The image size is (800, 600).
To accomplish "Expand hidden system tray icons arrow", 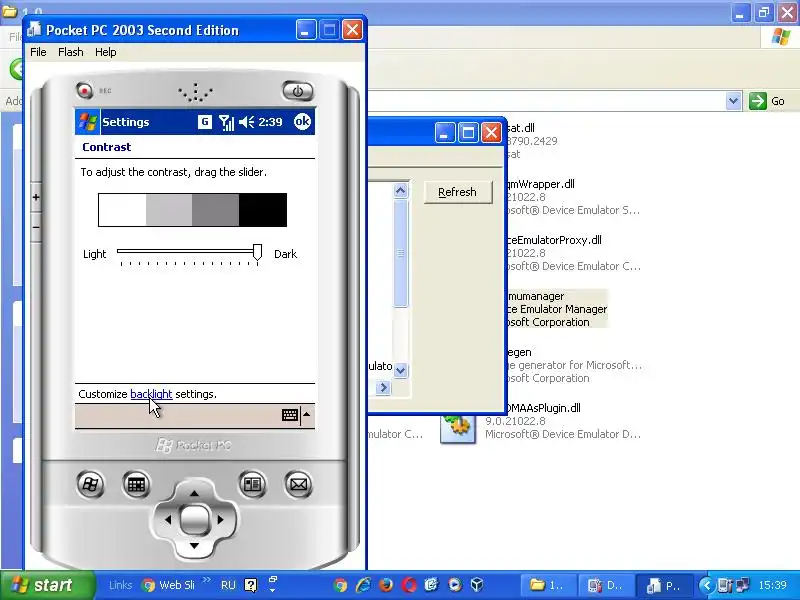I will tap(706, 585).
